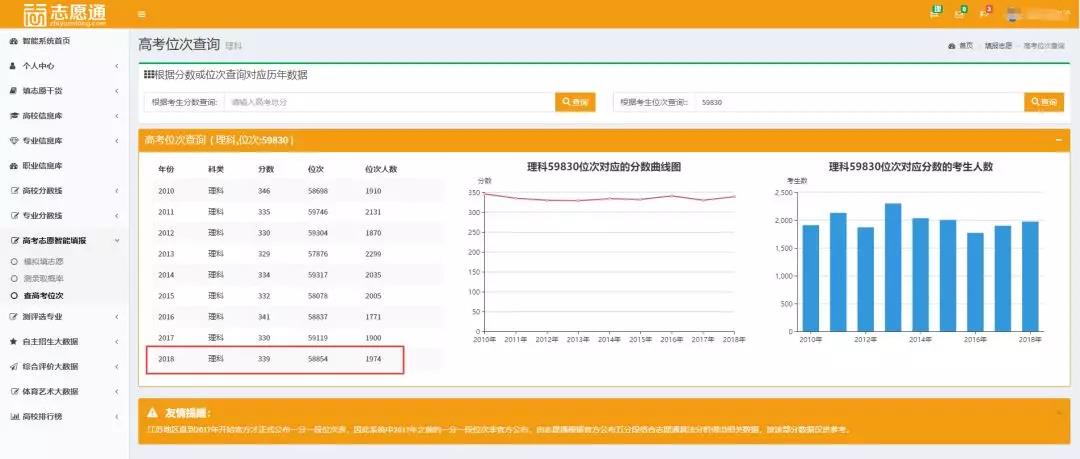This screenshot has height=459, width=1080.
Task: Open the notification icon with green badge
Action: pyautogui.click(x=935, y=12)
